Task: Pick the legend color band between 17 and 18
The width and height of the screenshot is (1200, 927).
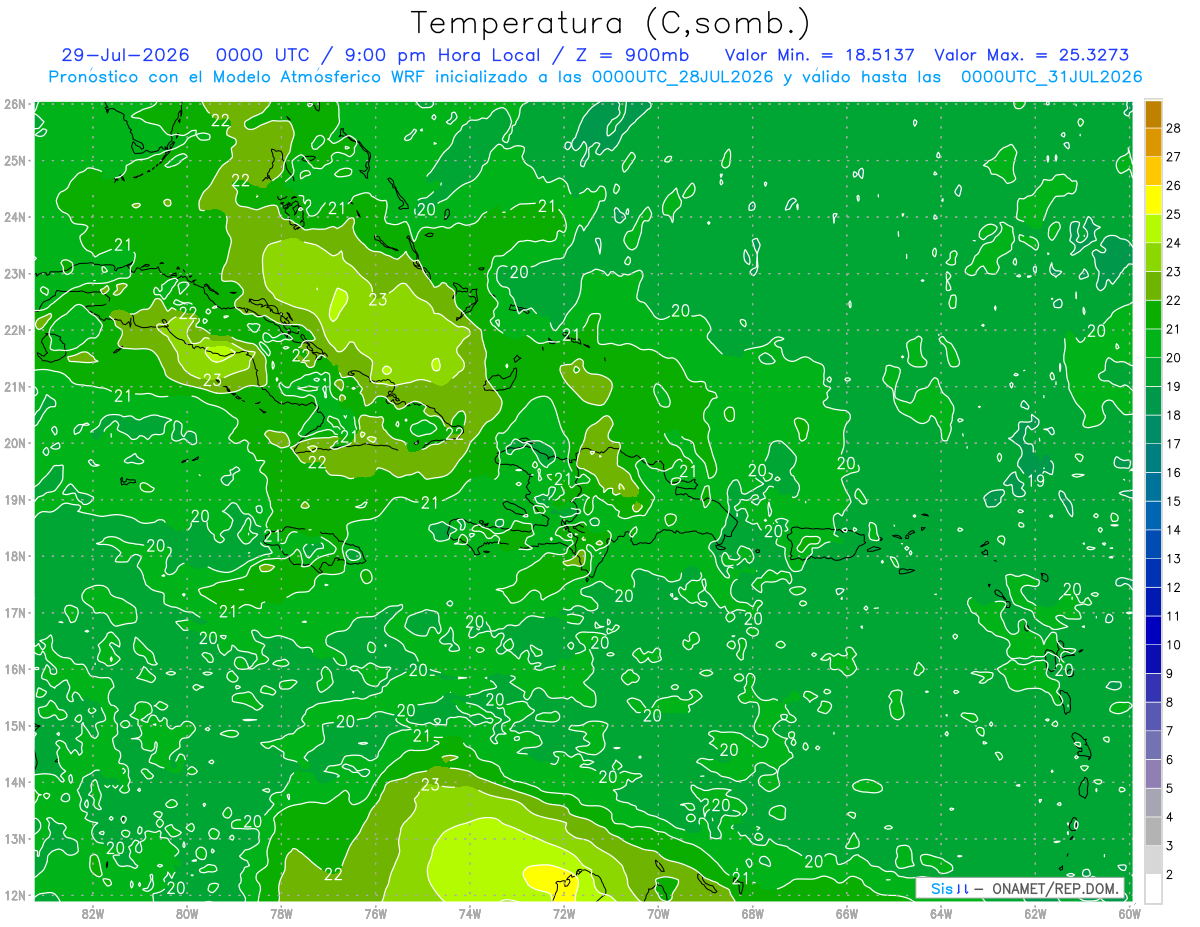Action: click(1153, 430)
